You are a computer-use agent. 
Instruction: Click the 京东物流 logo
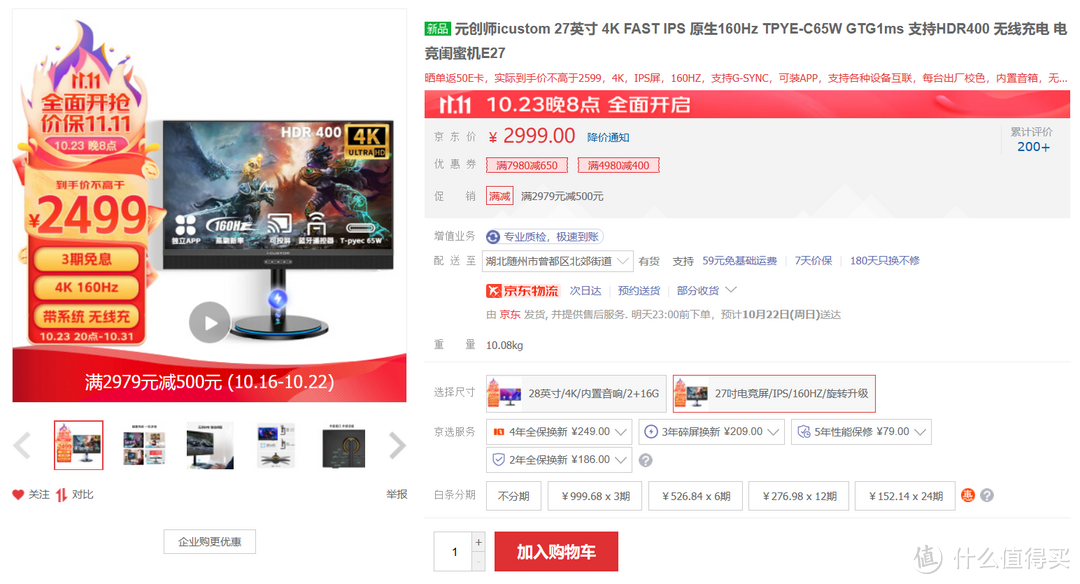(522, 291)
